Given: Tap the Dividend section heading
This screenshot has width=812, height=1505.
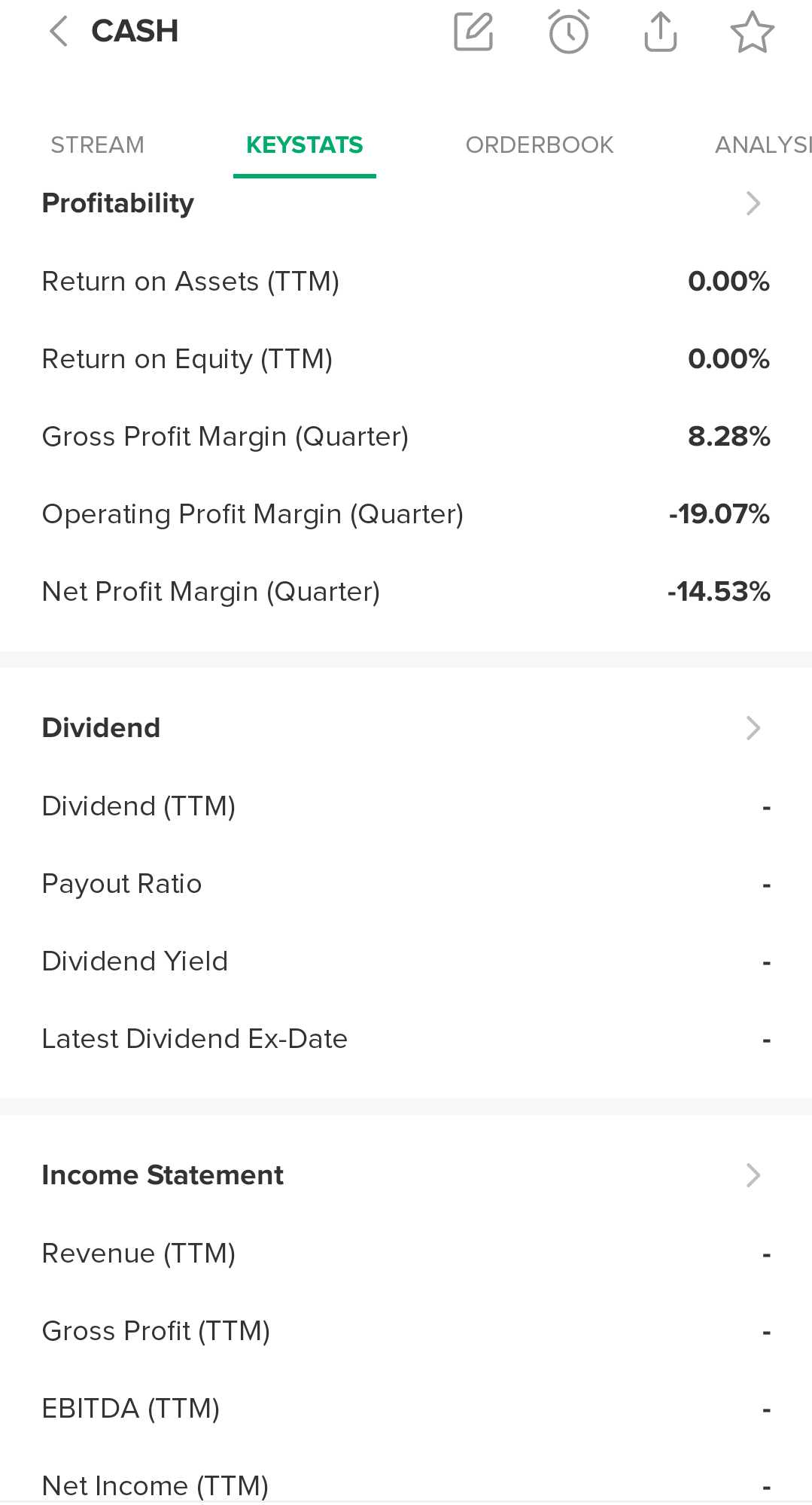Looking at the screenshot, I should [101, 728].
